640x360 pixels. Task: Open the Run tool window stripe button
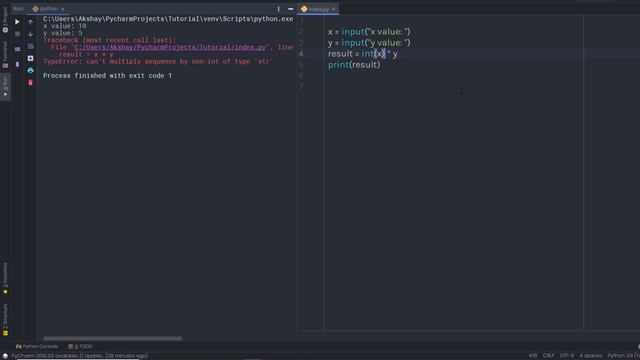(5, 86)
